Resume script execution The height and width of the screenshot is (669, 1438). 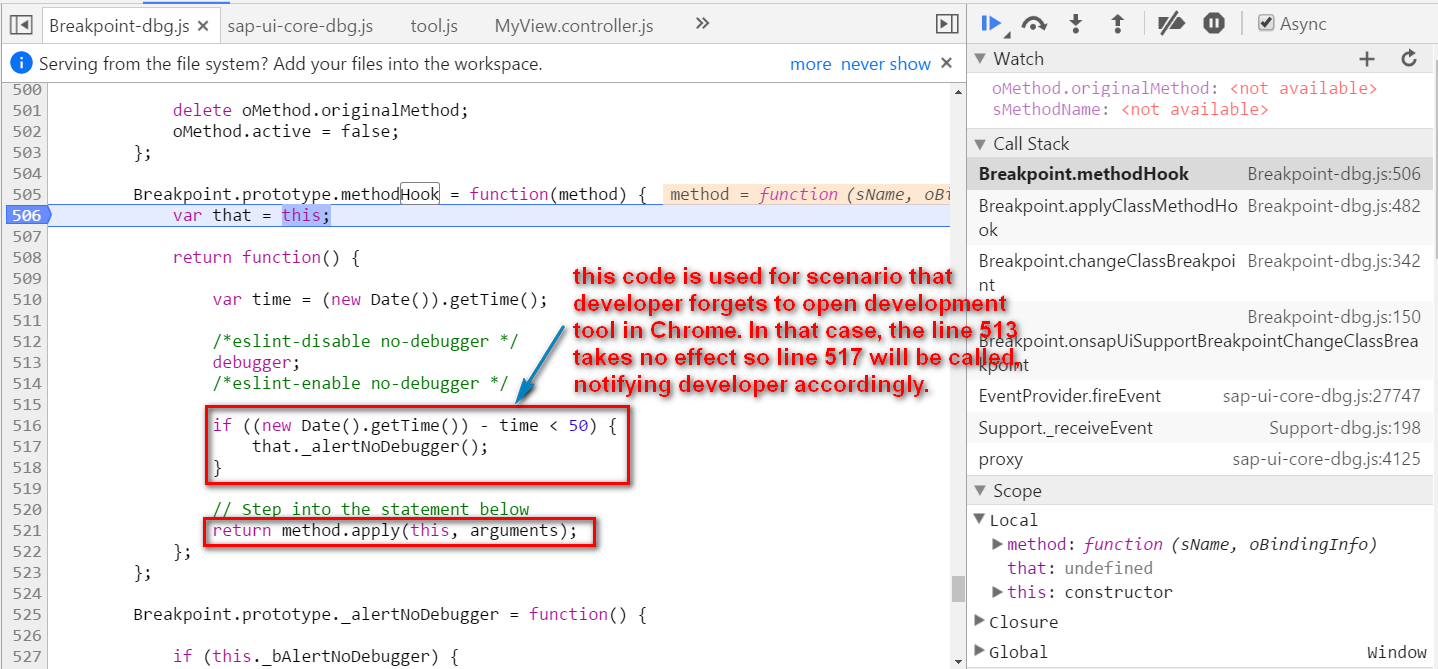992,24
